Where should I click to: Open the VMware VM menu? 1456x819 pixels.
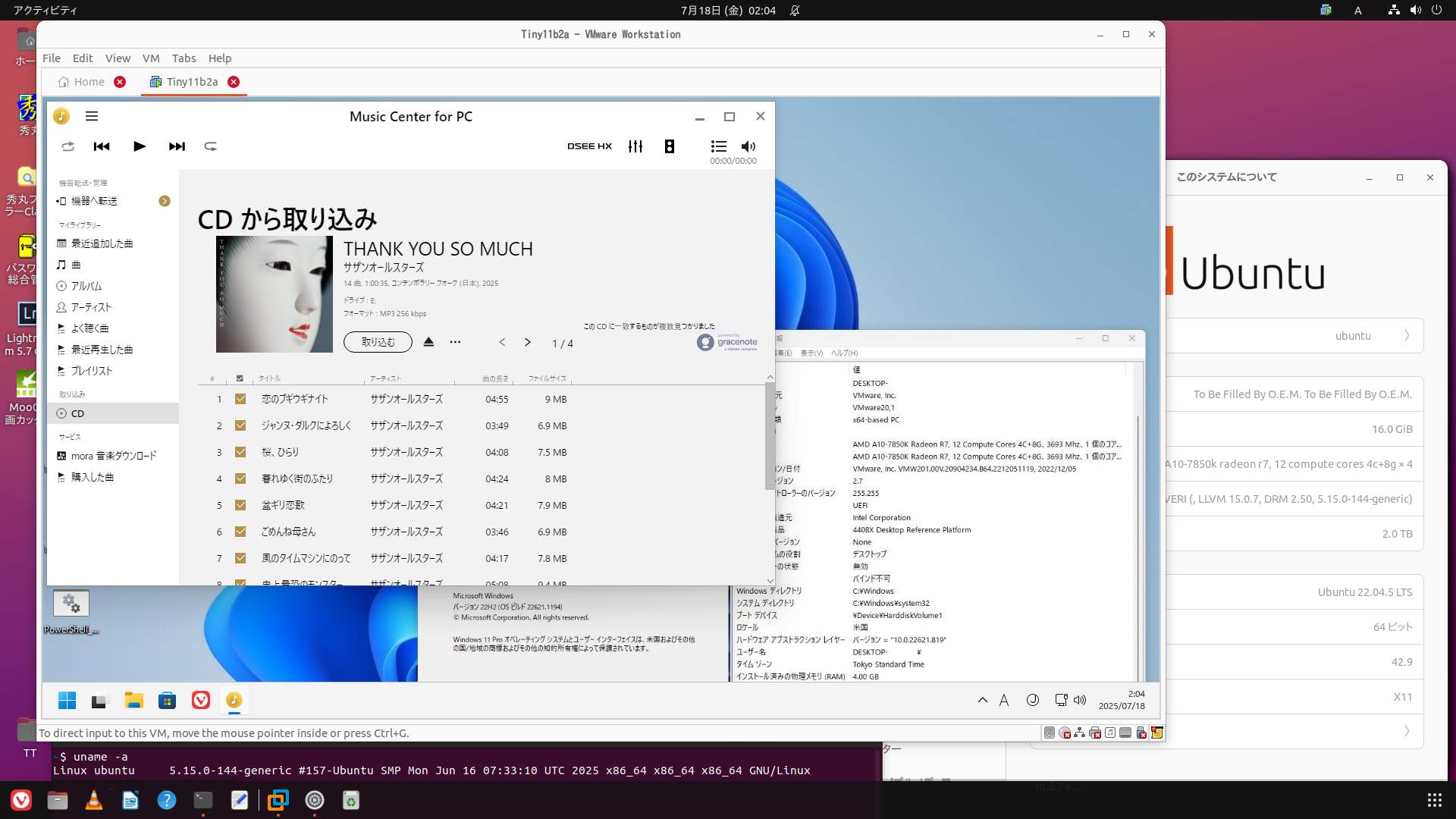point(151,58)
